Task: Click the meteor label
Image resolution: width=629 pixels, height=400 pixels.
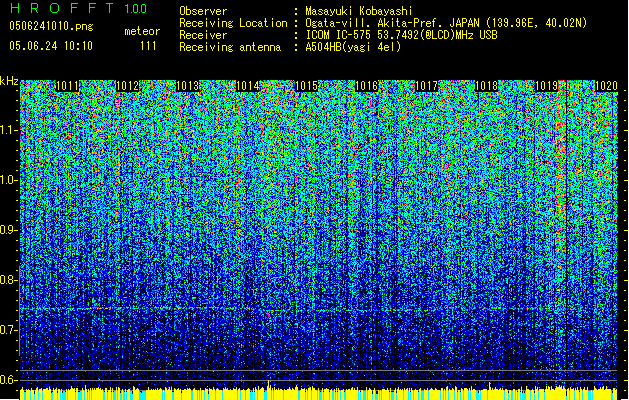Action: [142, 31]
